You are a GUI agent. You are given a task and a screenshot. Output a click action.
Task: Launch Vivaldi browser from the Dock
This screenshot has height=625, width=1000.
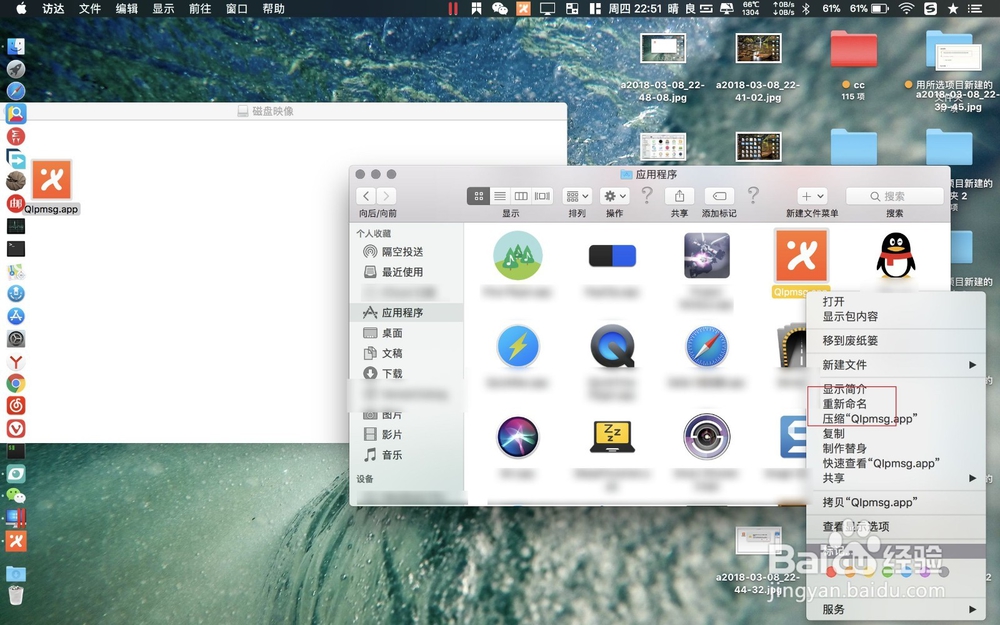coord(16,428)
